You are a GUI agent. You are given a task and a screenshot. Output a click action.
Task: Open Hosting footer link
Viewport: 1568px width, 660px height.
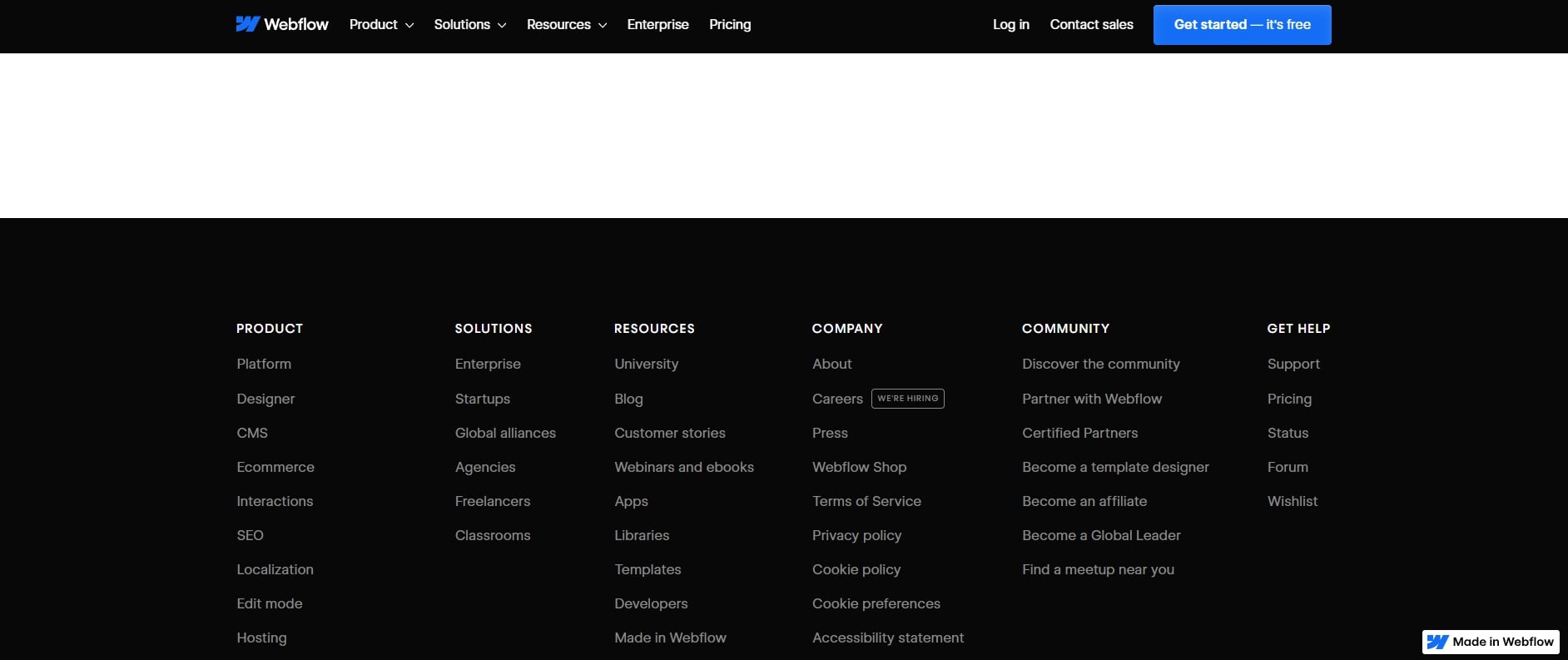click(261, 638)
